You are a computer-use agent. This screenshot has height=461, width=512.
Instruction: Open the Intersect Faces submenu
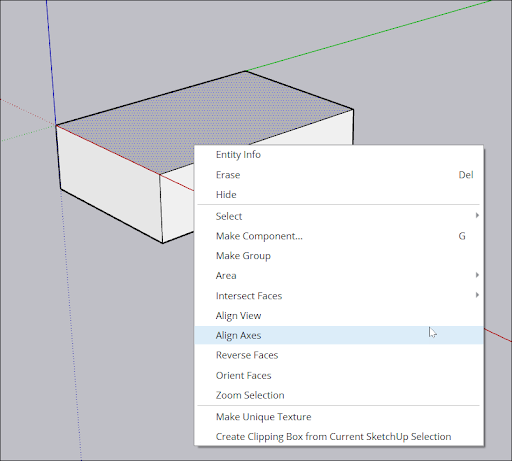[338, 296]
